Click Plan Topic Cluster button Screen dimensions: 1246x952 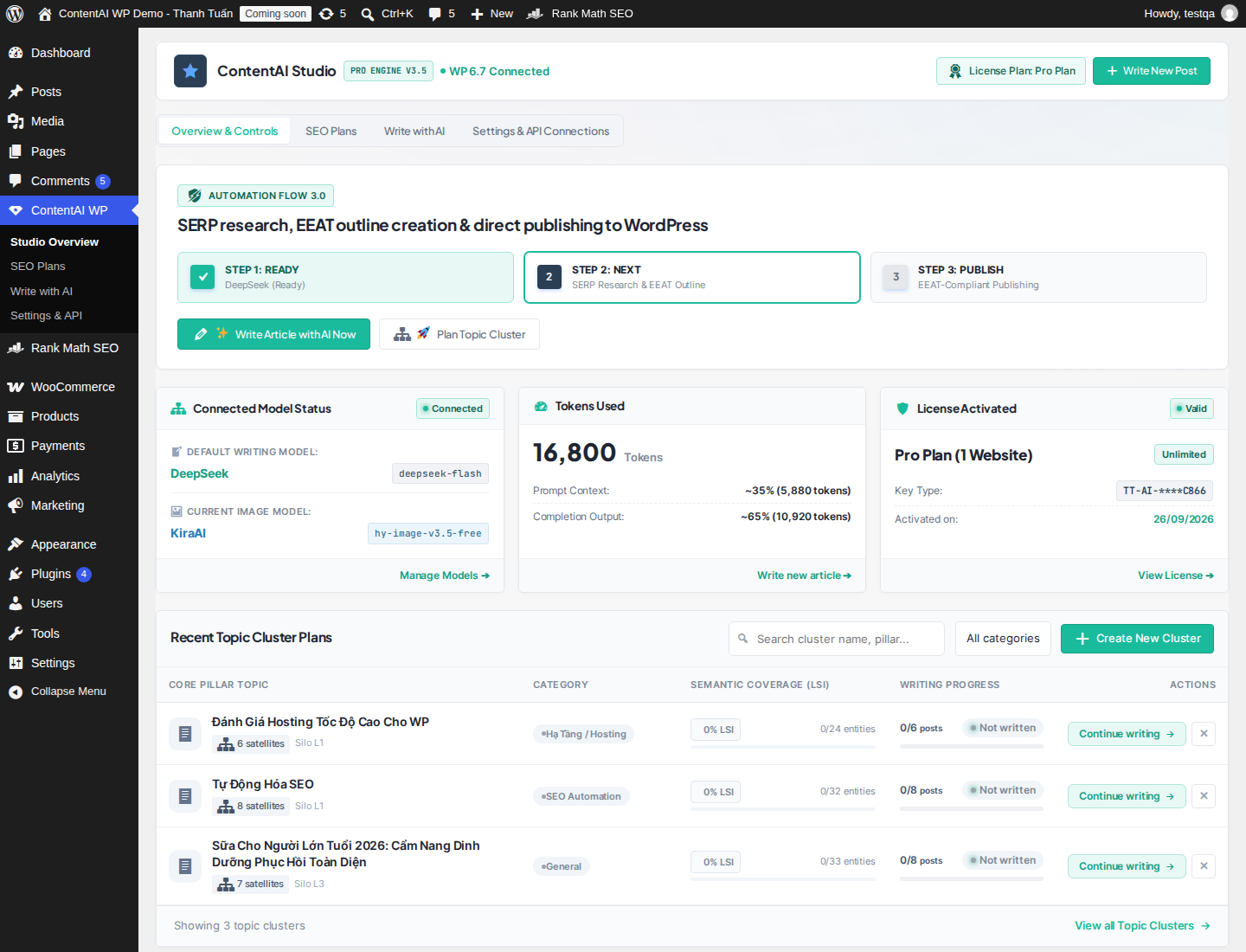click(x=459, y=334)
